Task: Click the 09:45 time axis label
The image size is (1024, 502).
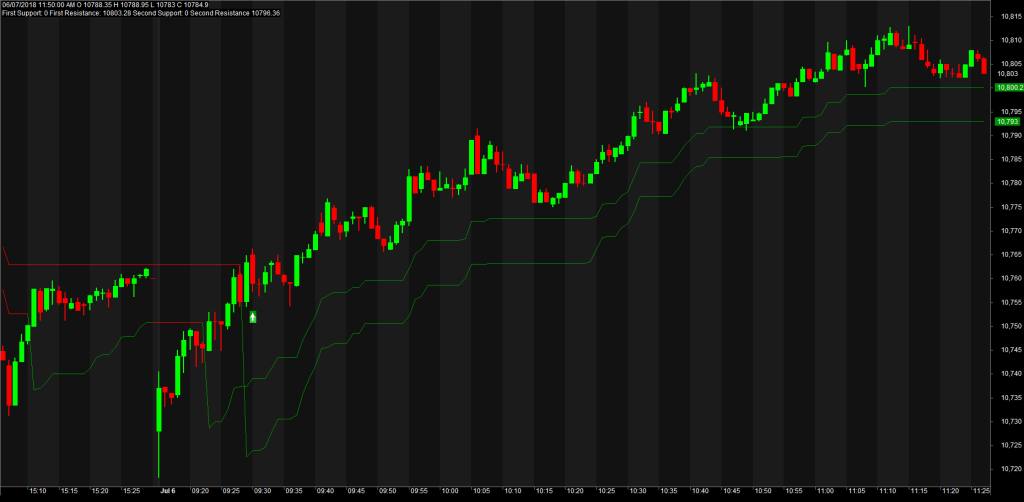Action: [357, 490]
